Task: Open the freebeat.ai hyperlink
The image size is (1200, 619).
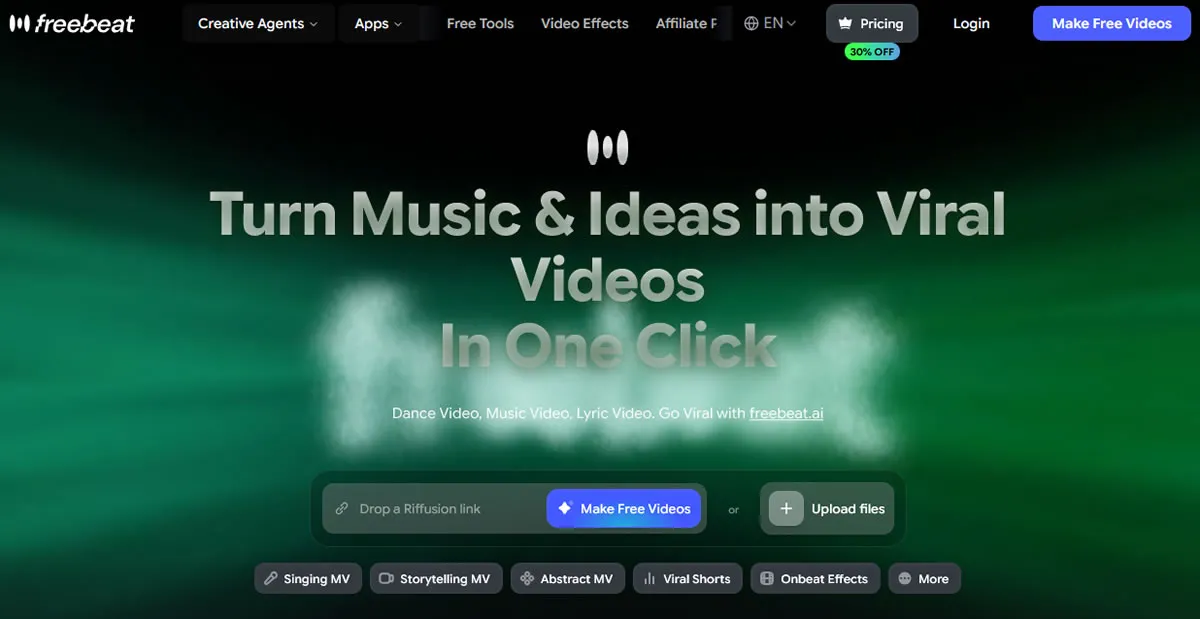Action: click(x=786, y=413)
